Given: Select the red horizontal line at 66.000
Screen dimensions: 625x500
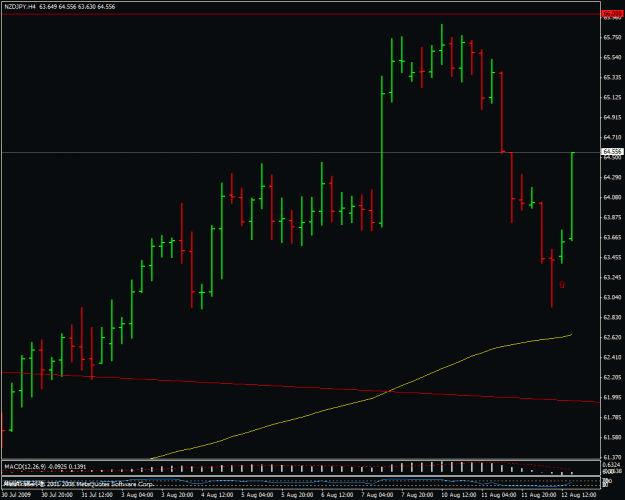Looking at the screenshot, I should pyautogui.click(x=301, y=14).
